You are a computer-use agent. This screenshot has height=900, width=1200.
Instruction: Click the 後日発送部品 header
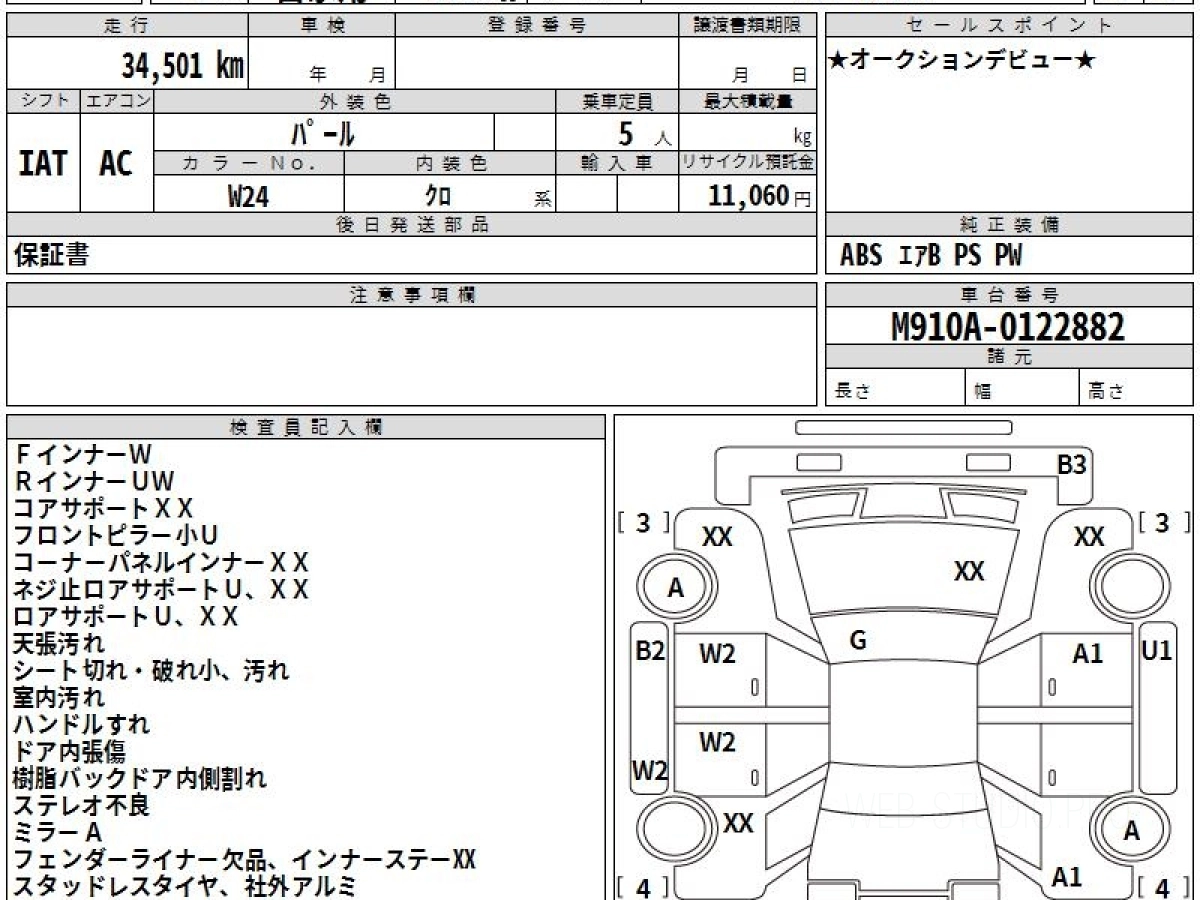pos(411,225)
